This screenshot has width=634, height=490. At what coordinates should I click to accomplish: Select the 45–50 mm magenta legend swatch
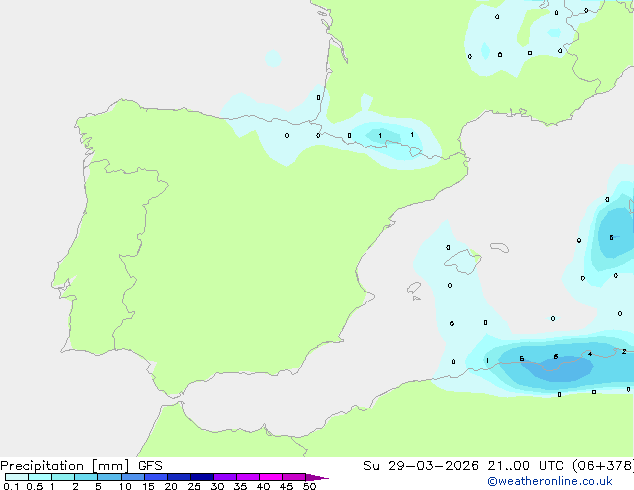(294, 477)
